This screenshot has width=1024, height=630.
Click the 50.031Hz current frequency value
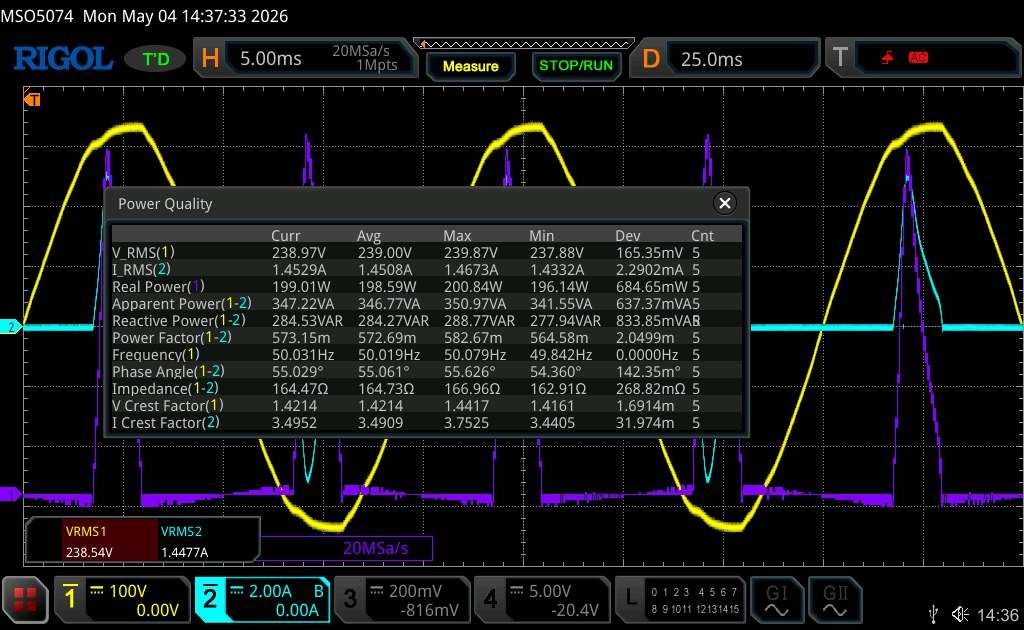pyautogui.click(x=303, y=354)
